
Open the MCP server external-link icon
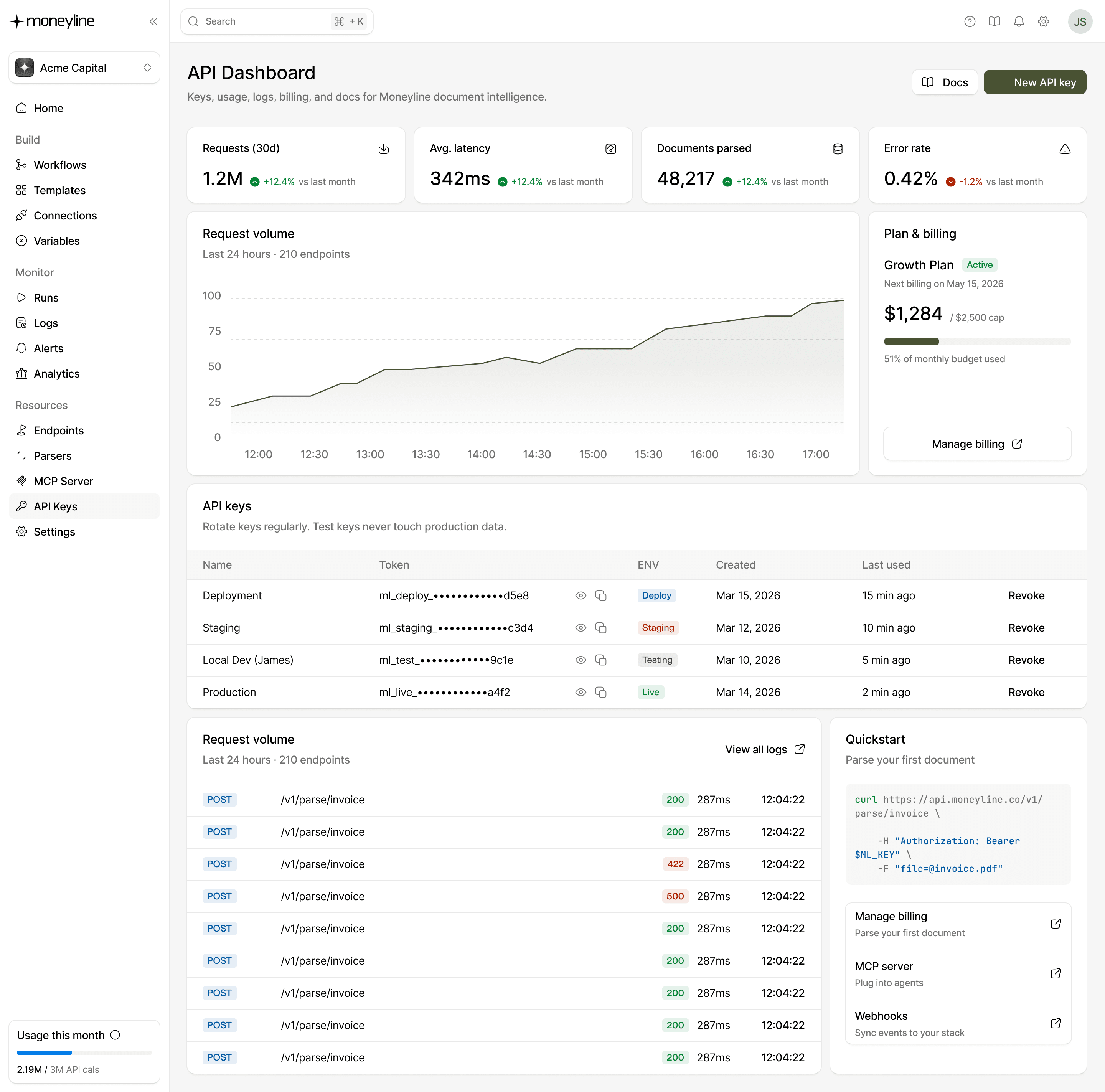(1056, 973)
